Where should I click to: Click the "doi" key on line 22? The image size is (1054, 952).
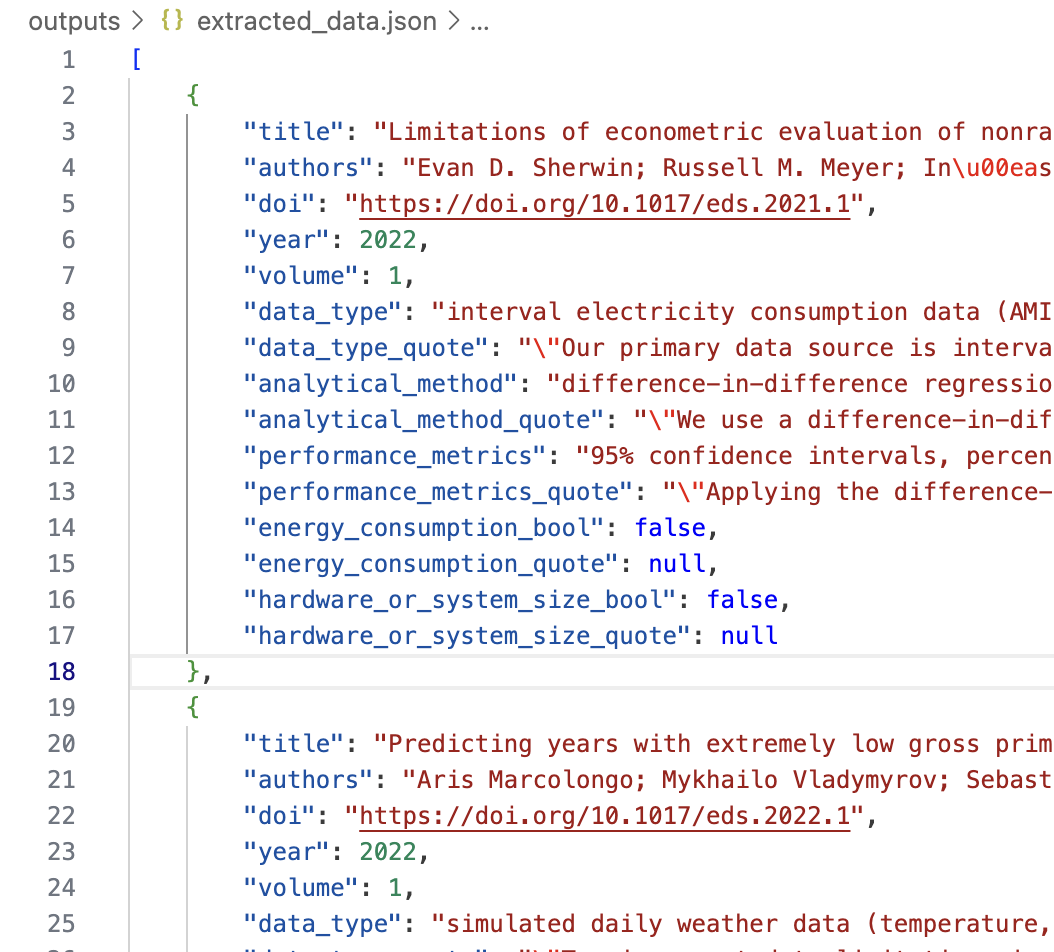pyautogui.click(x=280, y=816)
